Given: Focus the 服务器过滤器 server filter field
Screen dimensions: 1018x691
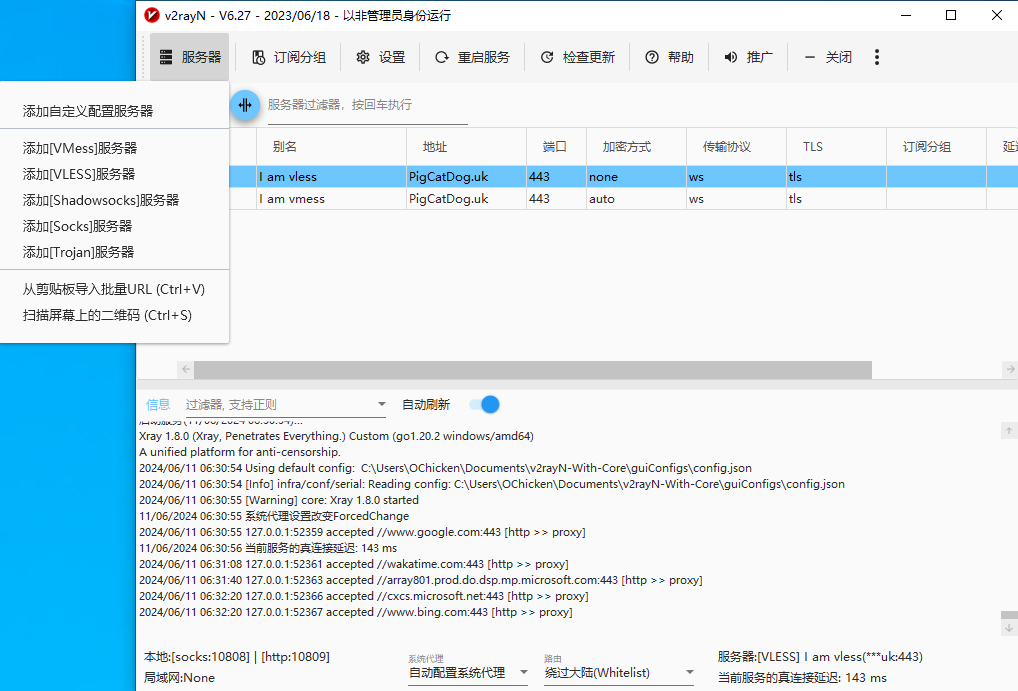Looking at the screenshot, I should 367,105.
